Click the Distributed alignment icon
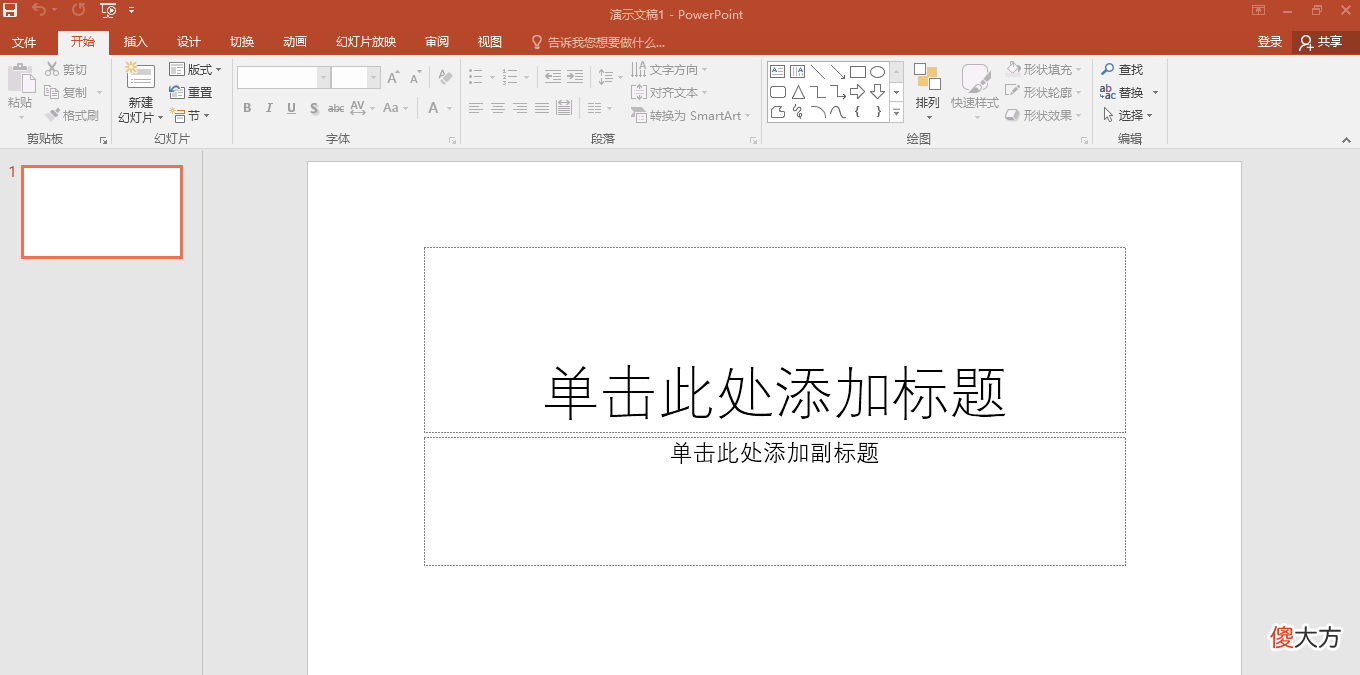Viewport: 1360px width, 675px height. pos(564,108)
